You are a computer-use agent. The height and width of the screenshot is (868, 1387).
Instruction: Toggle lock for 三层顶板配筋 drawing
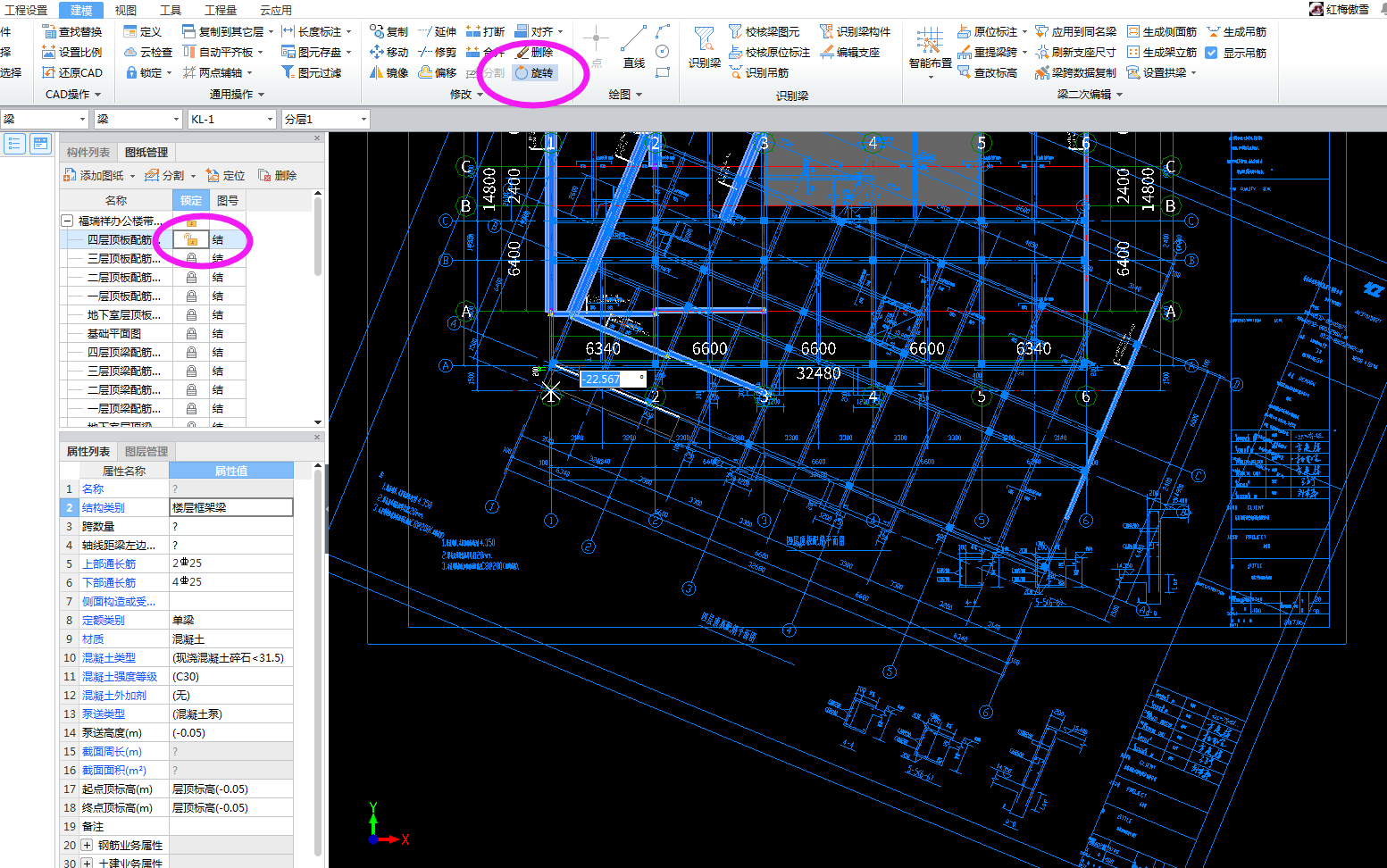coord(190,258)
